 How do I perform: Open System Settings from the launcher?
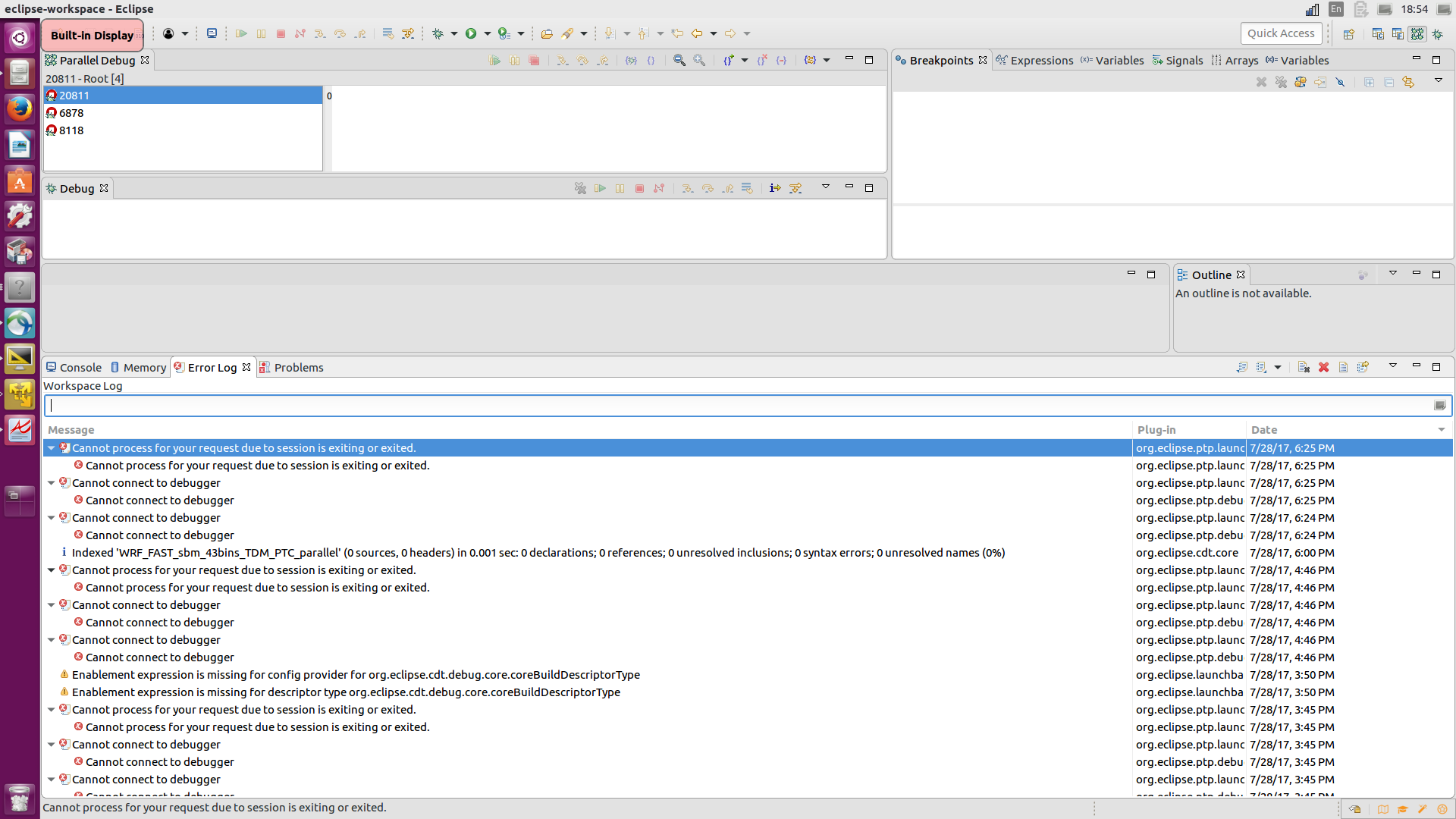20,216
